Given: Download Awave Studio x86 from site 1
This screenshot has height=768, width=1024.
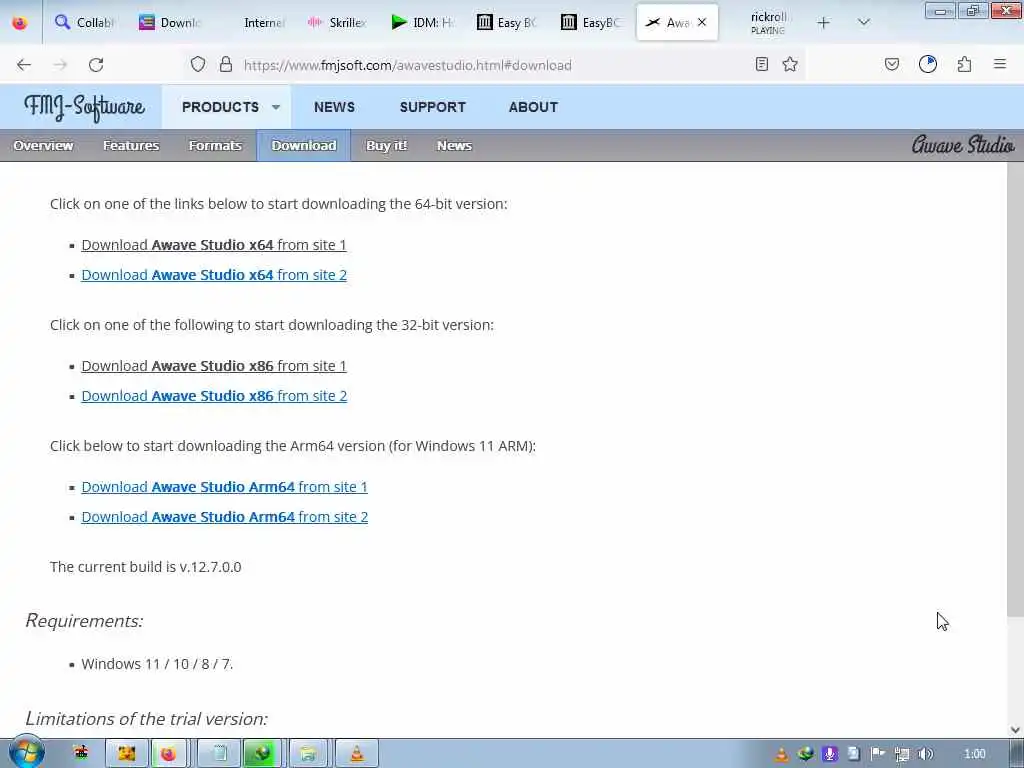Looking at the screenshot, I should (x=214, y=366).
